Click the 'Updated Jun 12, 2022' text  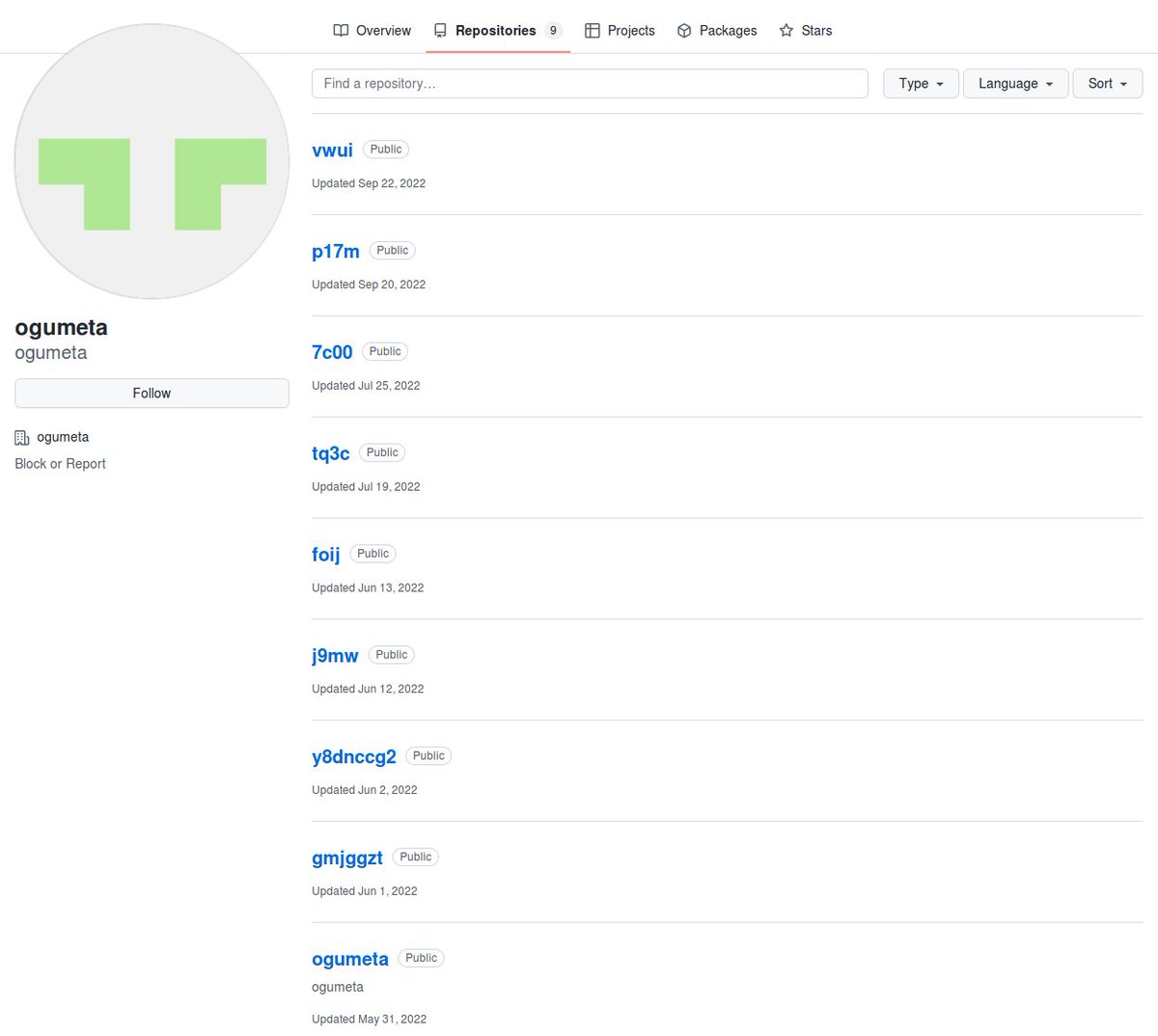pos(368,690)
